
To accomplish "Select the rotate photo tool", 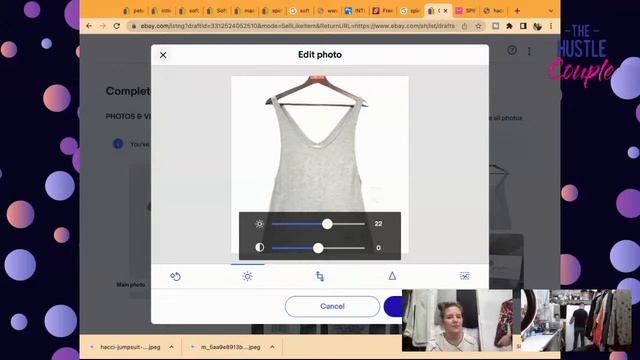I will click(x=175, y=276).
